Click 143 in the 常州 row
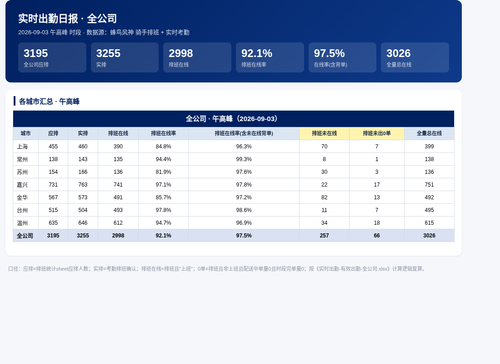Viewport: 500px width, 364px height. 83,159
